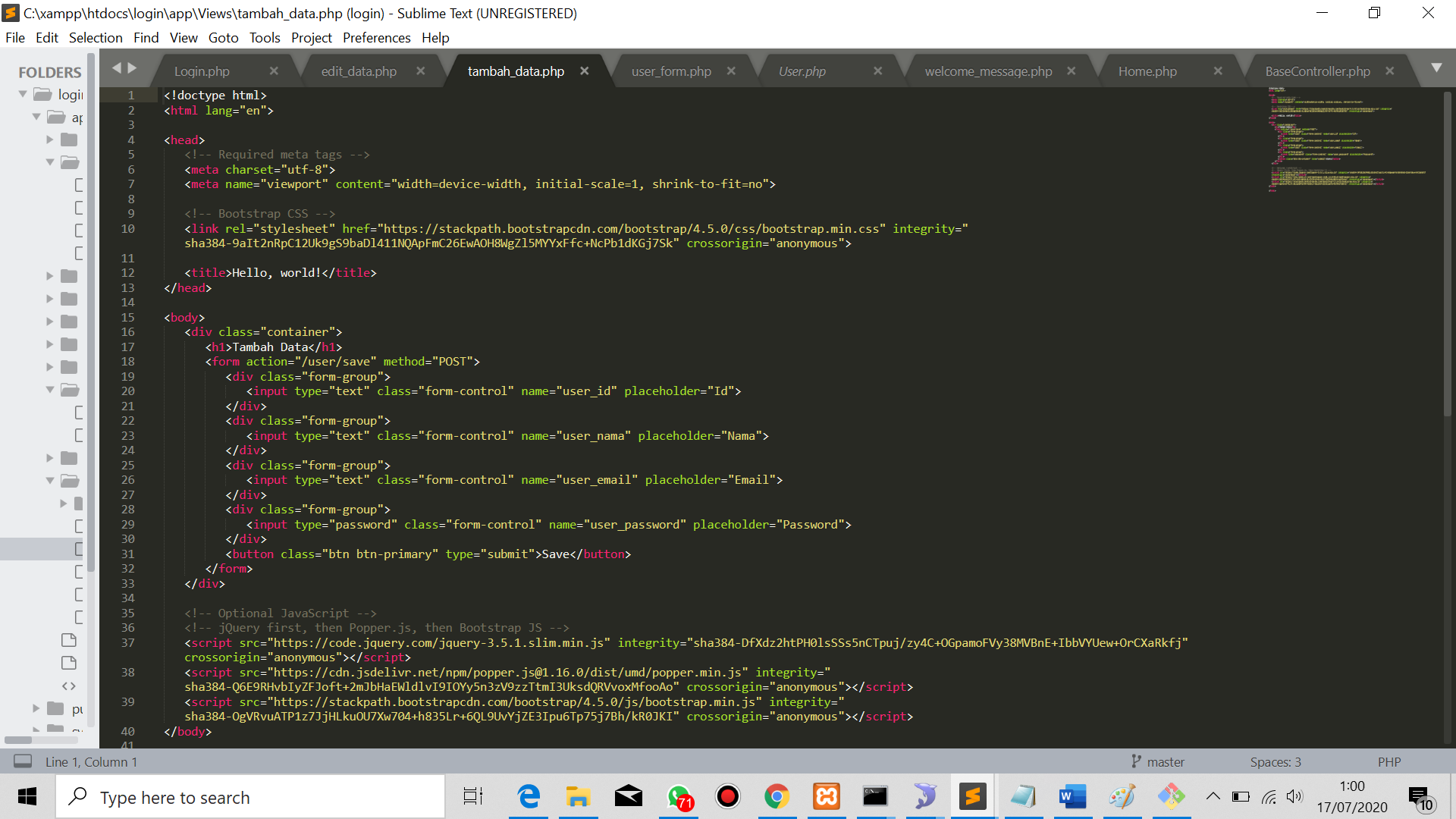The width and height of the screenshot is (1456, 819).
Task: Change indentation via Spaces: 3
Action: (x=1276, y=761)
